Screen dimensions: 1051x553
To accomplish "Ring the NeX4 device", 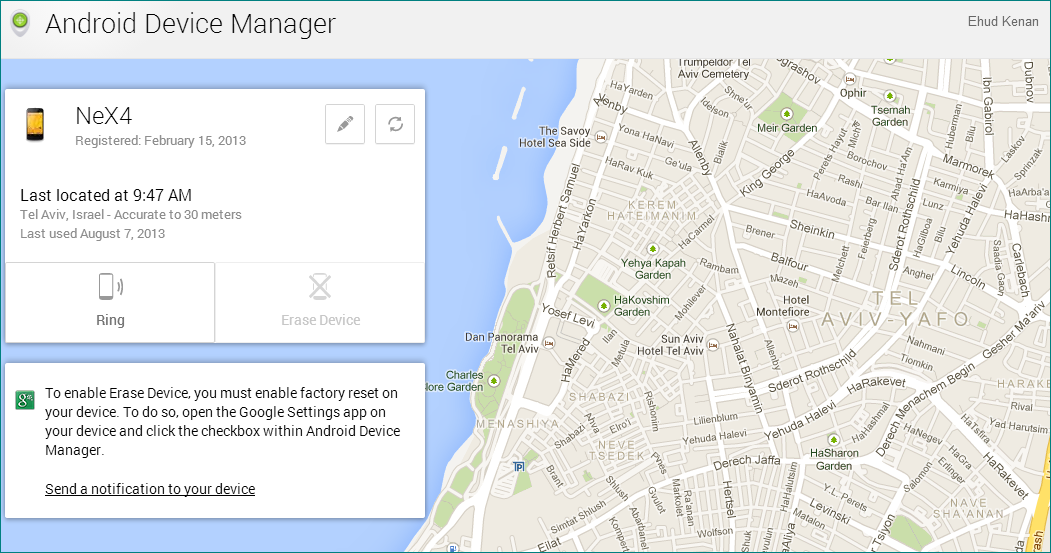I will pyautogui.click(x=110, y=301).
